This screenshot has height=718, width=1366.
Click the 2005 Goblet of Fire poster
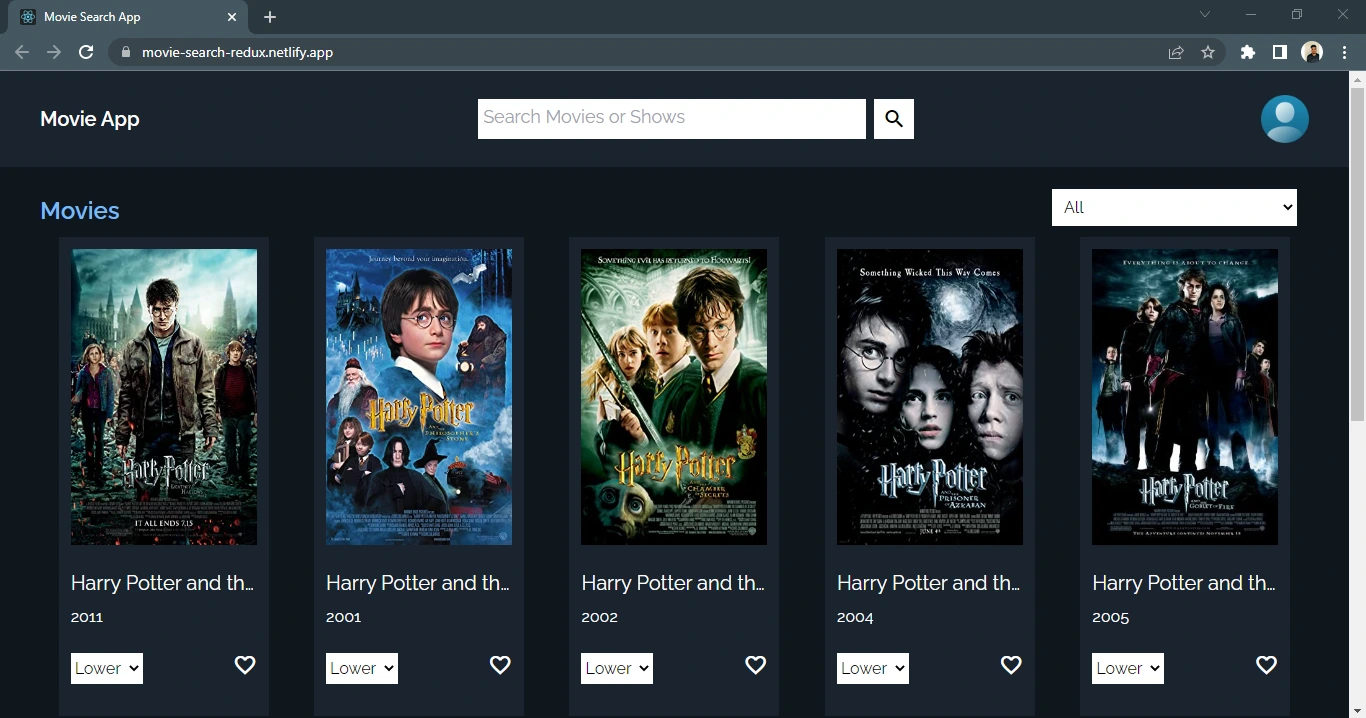1184,397
